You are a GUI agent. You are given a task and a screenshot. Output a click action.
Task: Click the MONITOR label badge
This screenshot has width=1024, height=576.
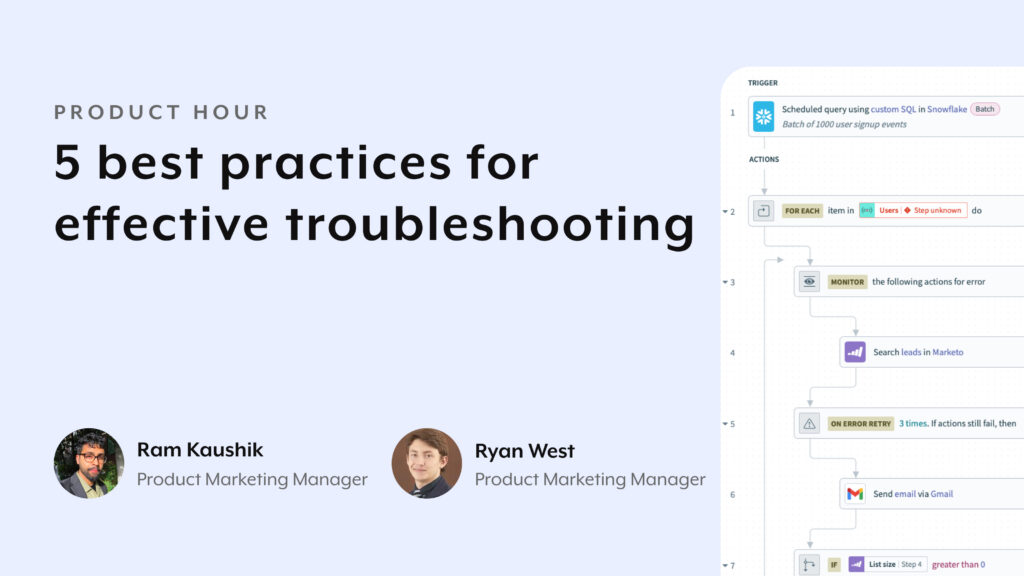point(847,282)
